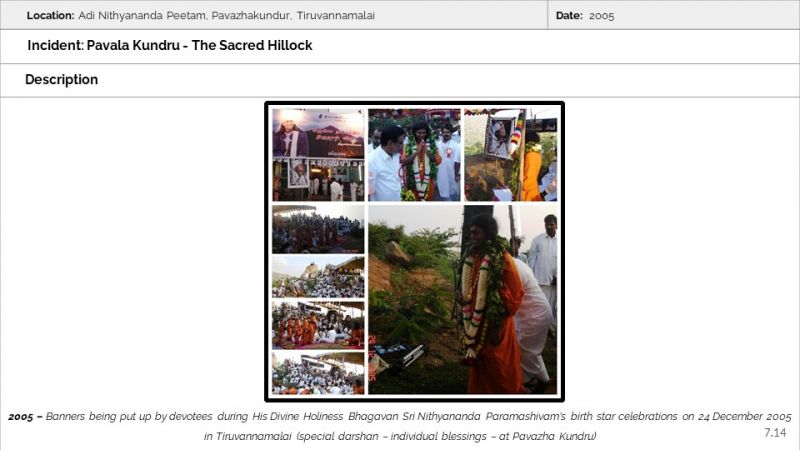Click the bold 2005 in caption
The image size is (800, 450).
(21, 417)
